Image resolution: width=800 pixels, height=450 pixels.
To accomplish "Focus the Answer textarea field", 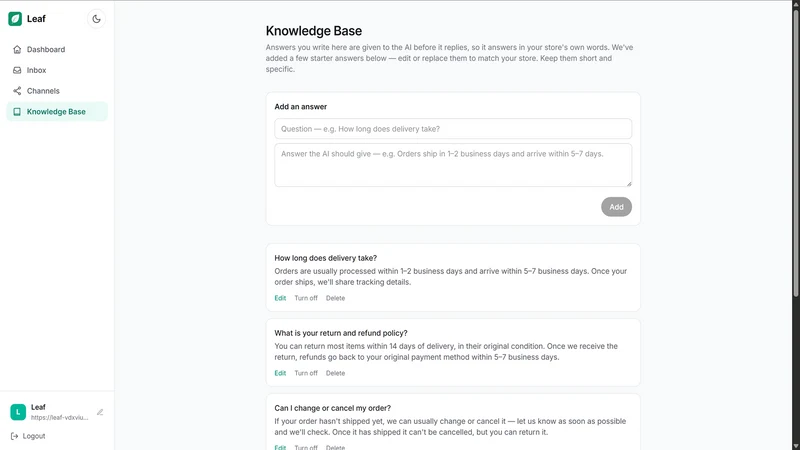I will coord(453,165).
